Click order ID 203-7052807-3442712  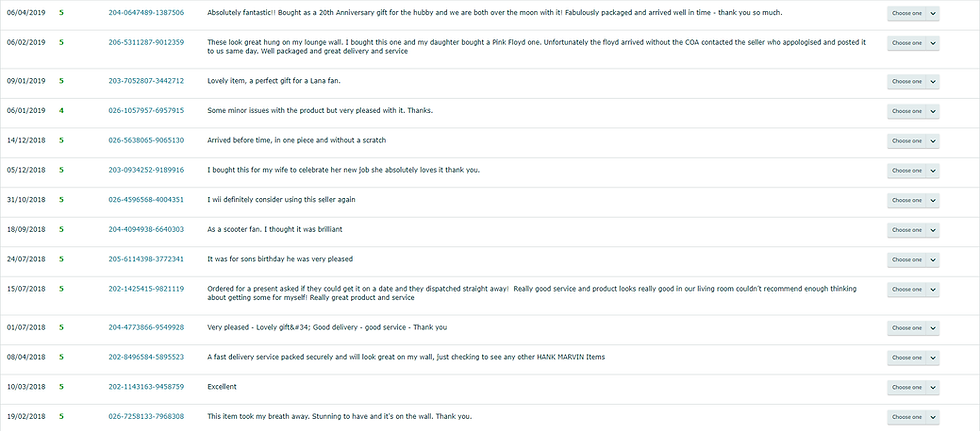click(146, 81)
